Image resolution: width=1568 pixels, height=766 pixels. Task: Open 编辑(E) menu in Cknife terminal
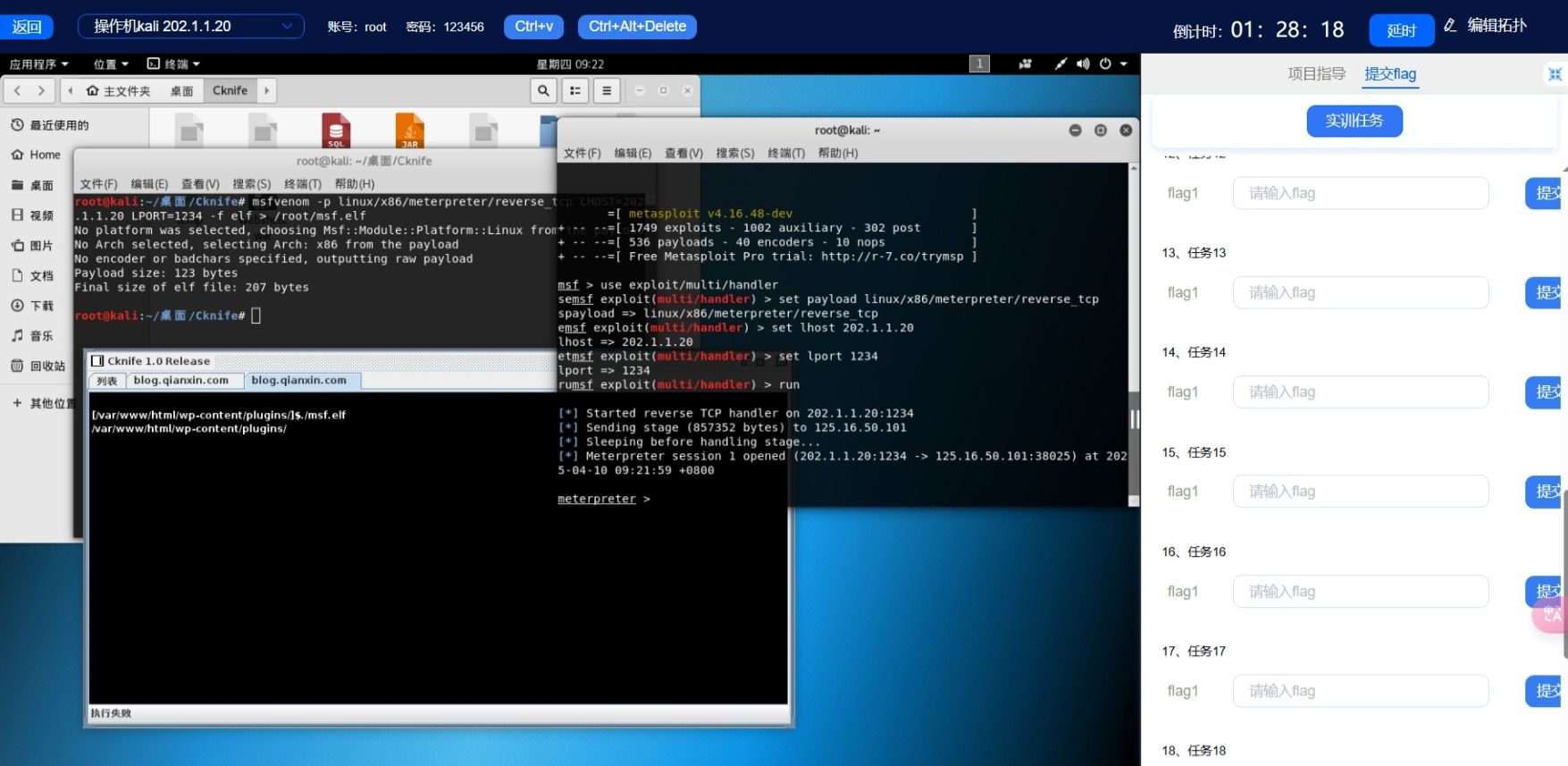click(149, 184)
